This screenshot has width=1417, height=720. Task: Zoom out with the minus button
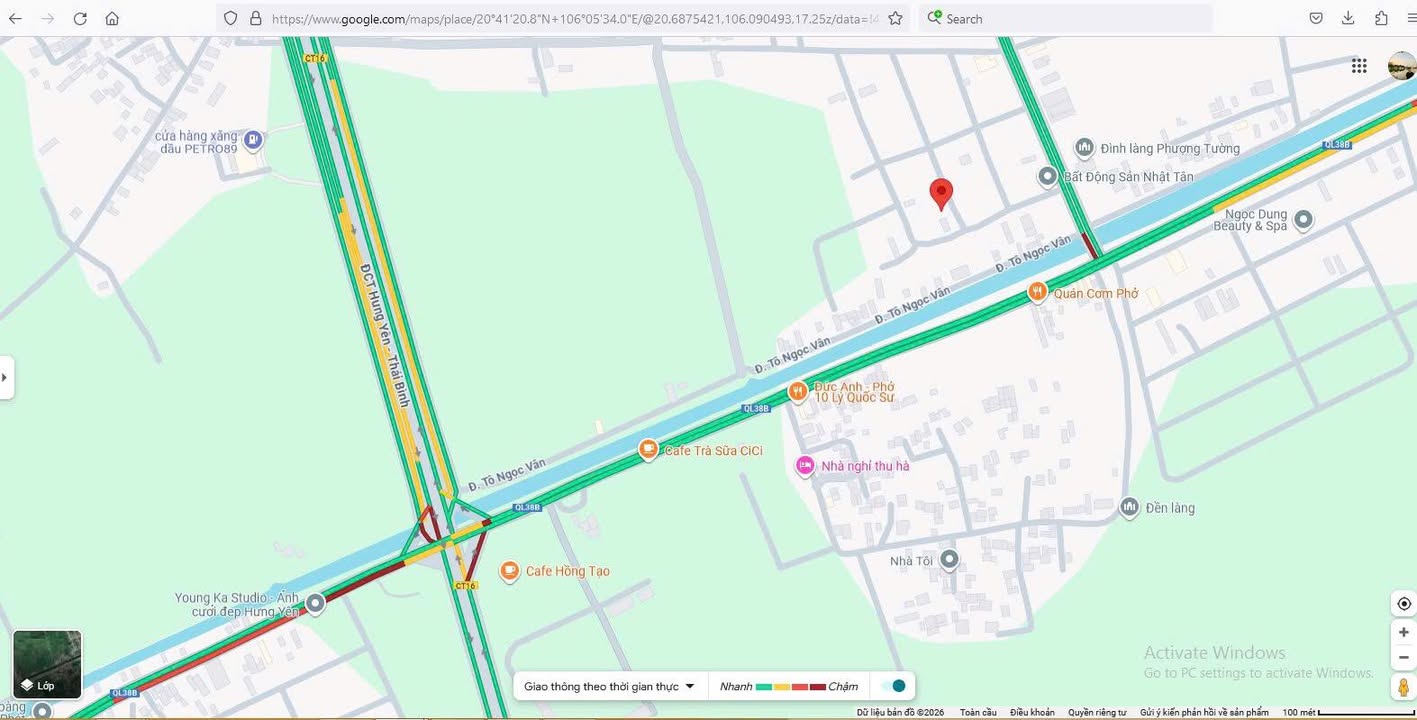(1404, 657)
